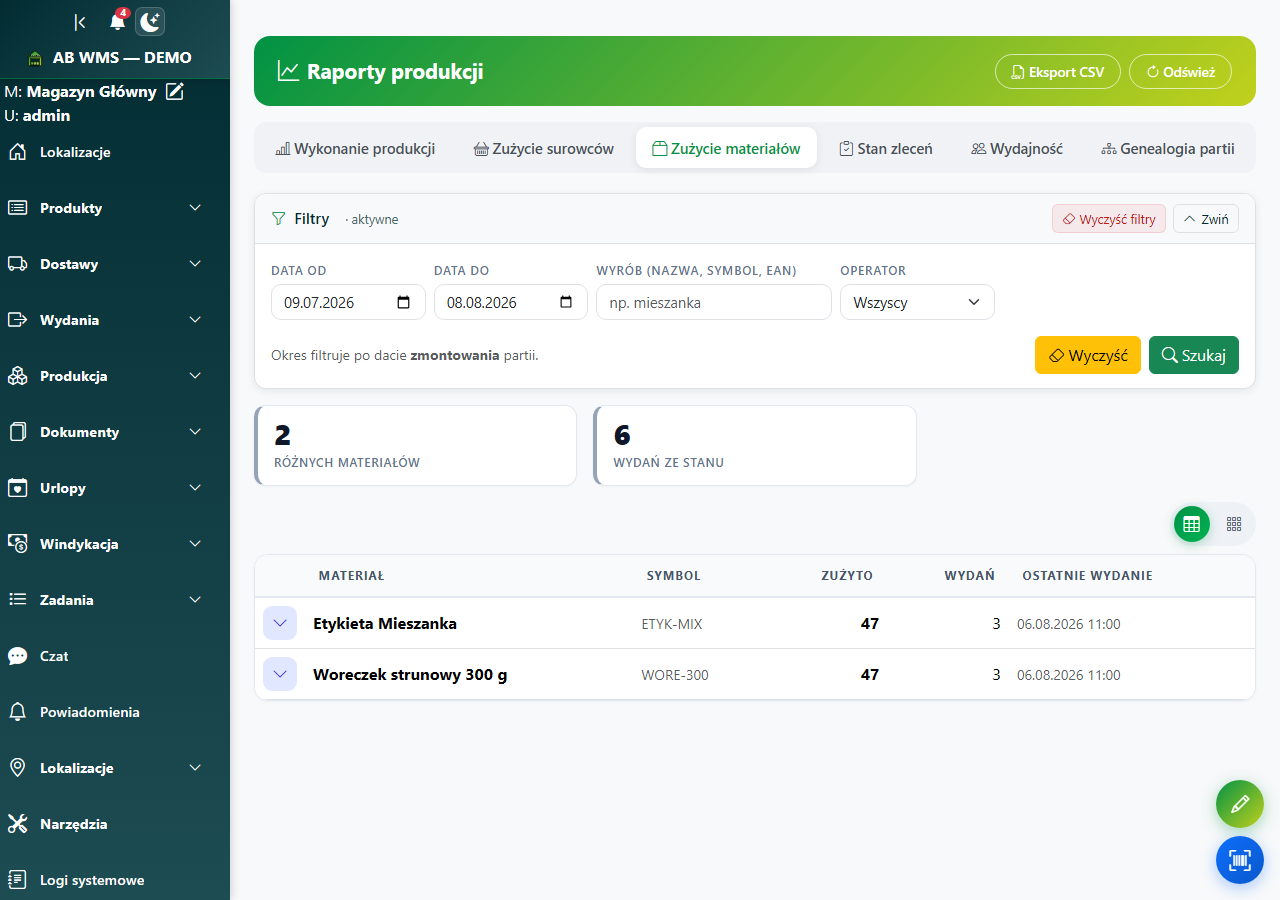Click the Windykacja money icon

[x=17, y=544]
